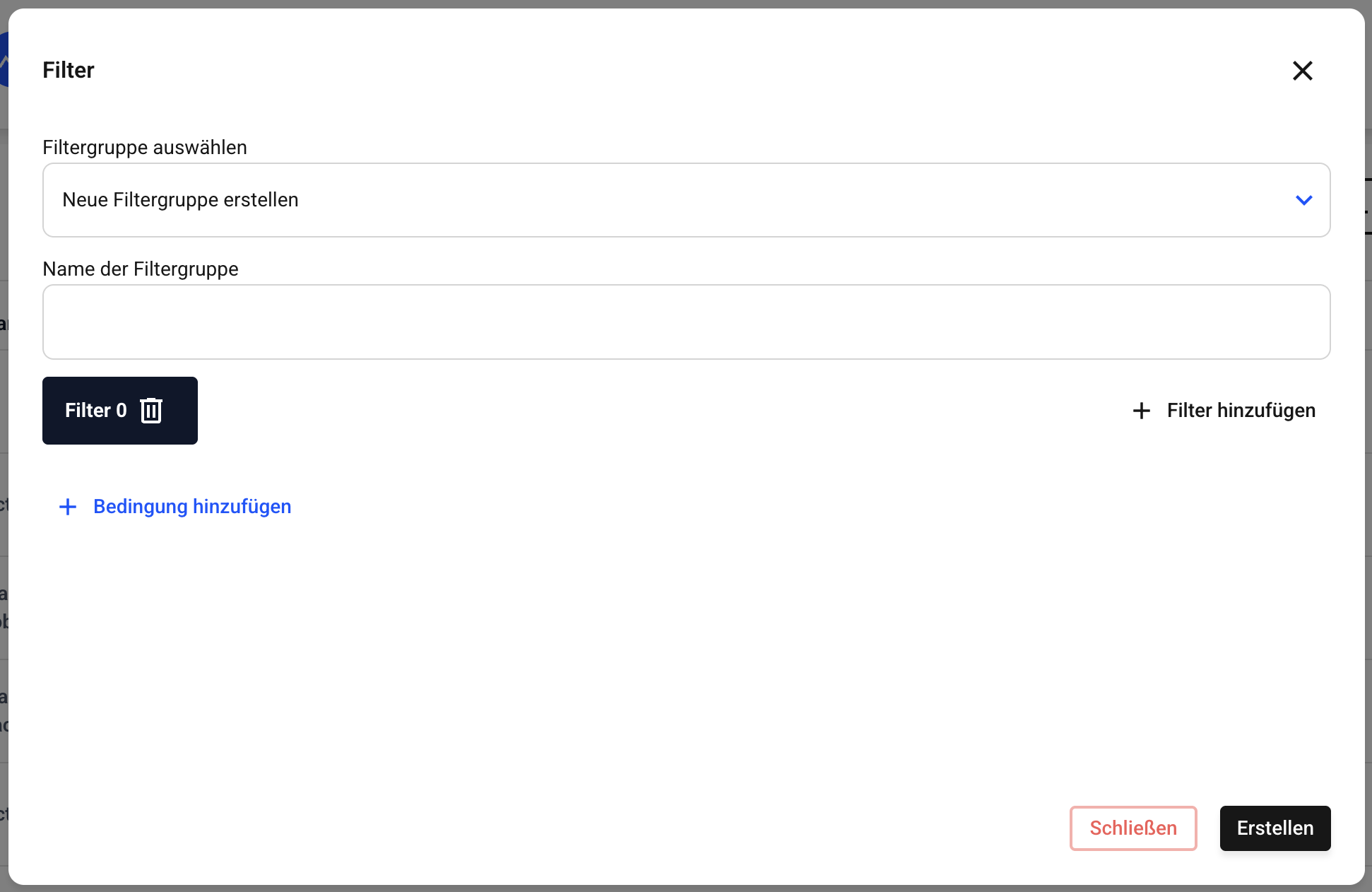Click the "Name der Filtergruppe" label
The image size is (1372, 892).
pos(141,269)
